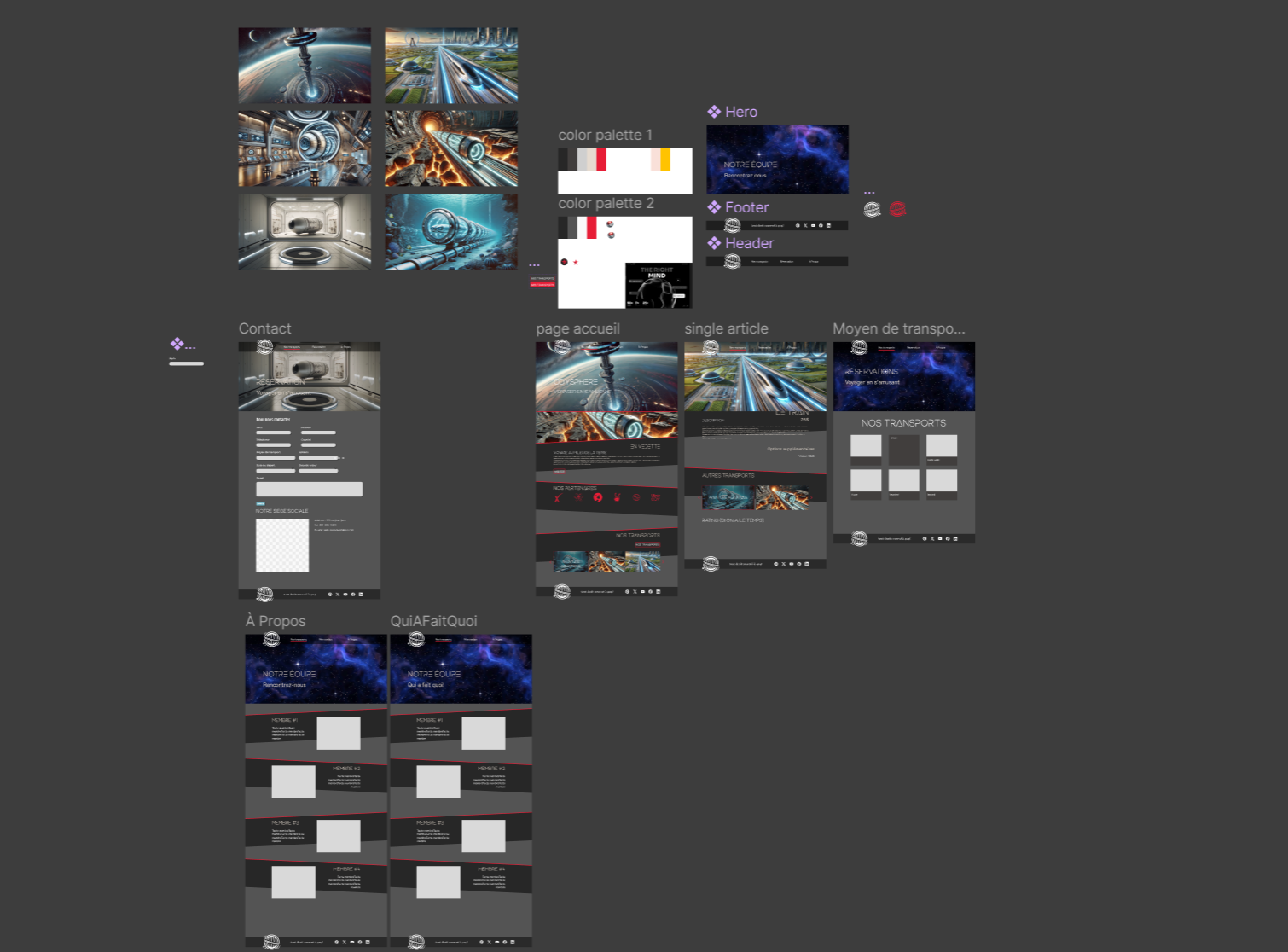The height and width of the screenshot is (952, 1288).
Task: Select the red swatch in color palette 2
Action: click(x=591, y=227)
